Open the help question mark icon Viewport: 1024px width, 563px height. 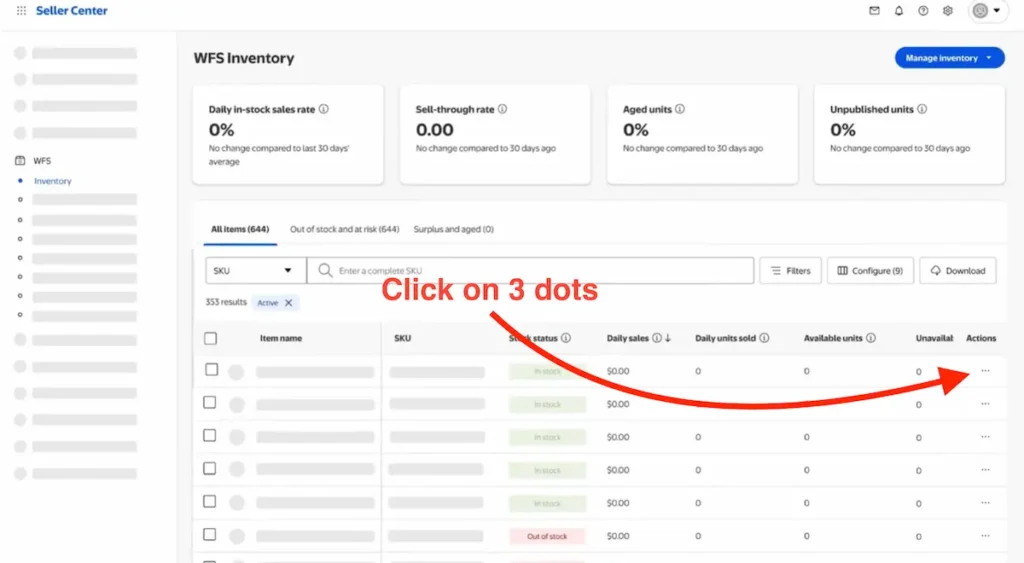pyautogui.click(x=923, y=10)
